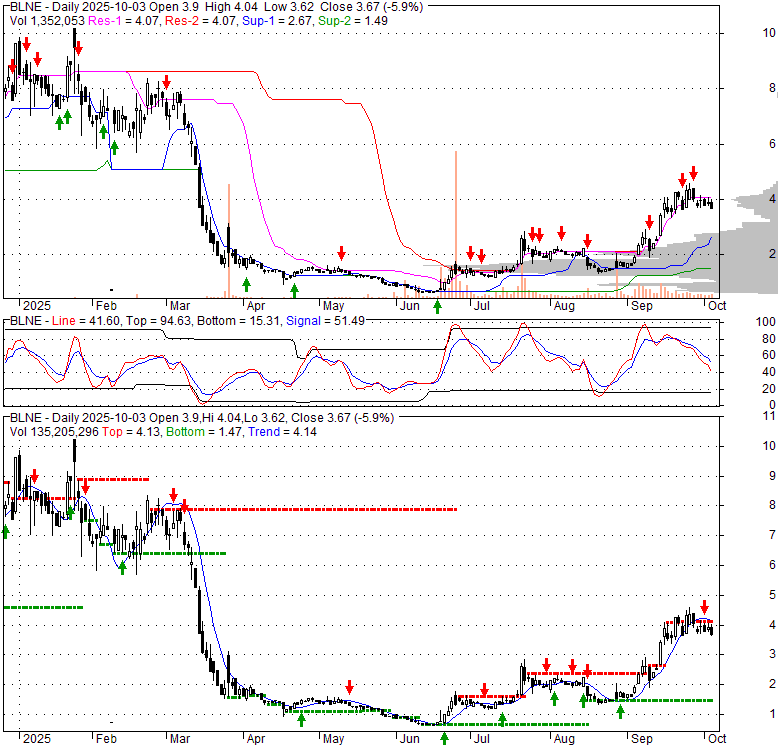
Task: Click the 'Res-2 = 4.07' red label
Action: [x=200, y=21]
